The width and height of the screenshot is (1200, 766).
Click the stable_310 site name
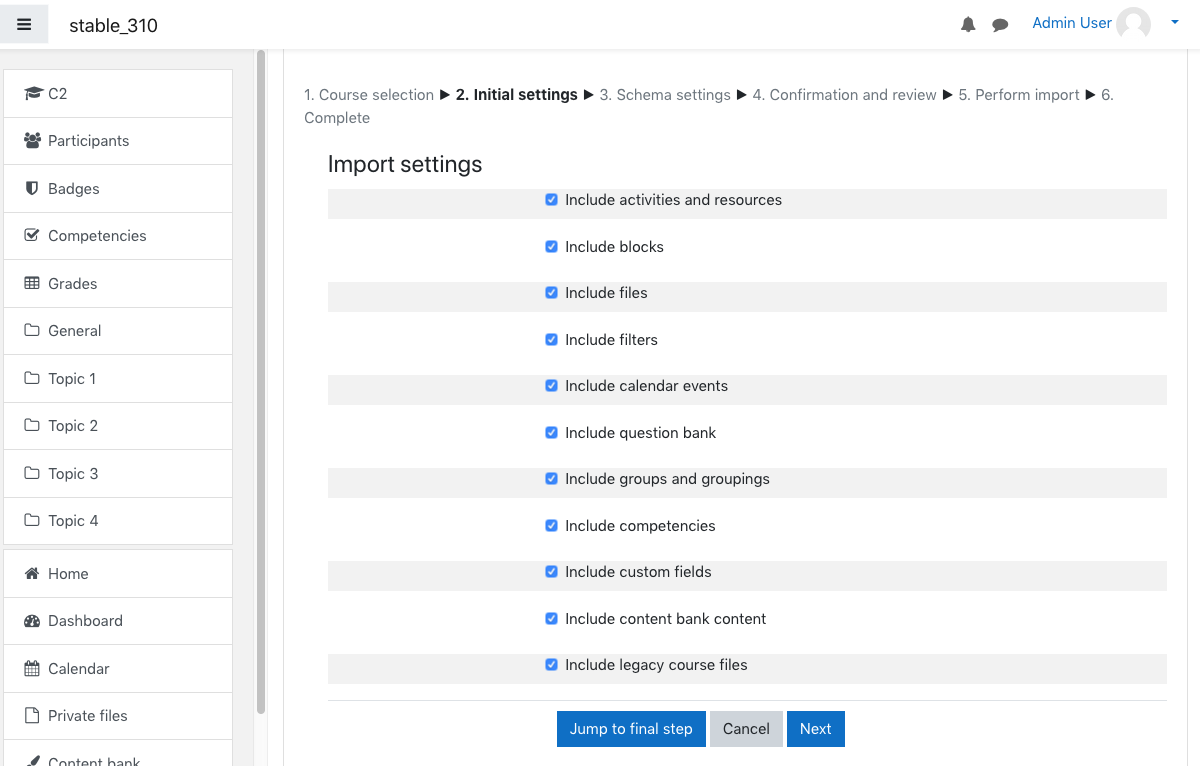tap(113, 26)
